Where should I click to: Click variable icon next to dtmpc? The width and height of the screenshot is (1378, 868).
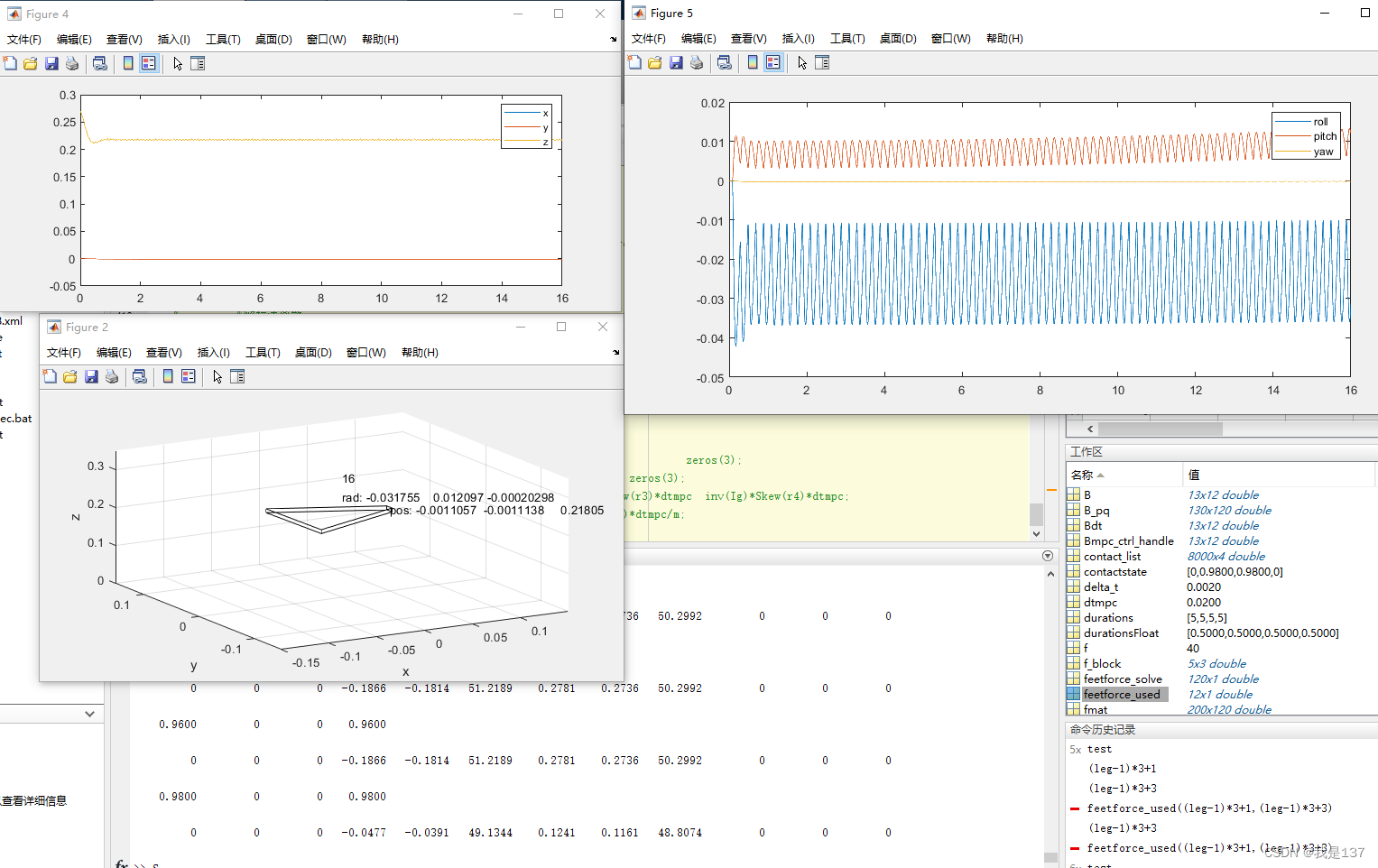[1074, 602]
